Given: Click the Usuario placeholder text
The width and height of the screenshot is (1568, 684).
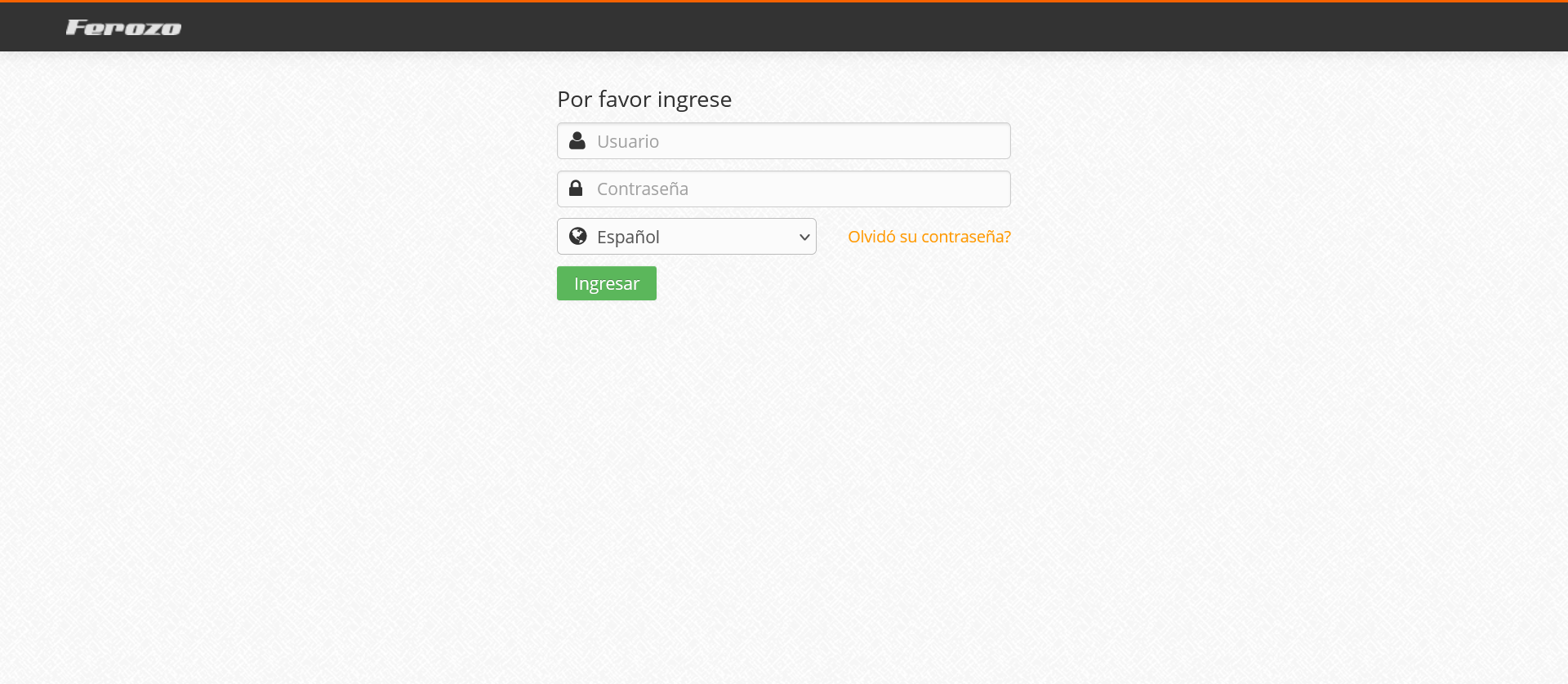Looking at the screenshot, I should point(628,141).
